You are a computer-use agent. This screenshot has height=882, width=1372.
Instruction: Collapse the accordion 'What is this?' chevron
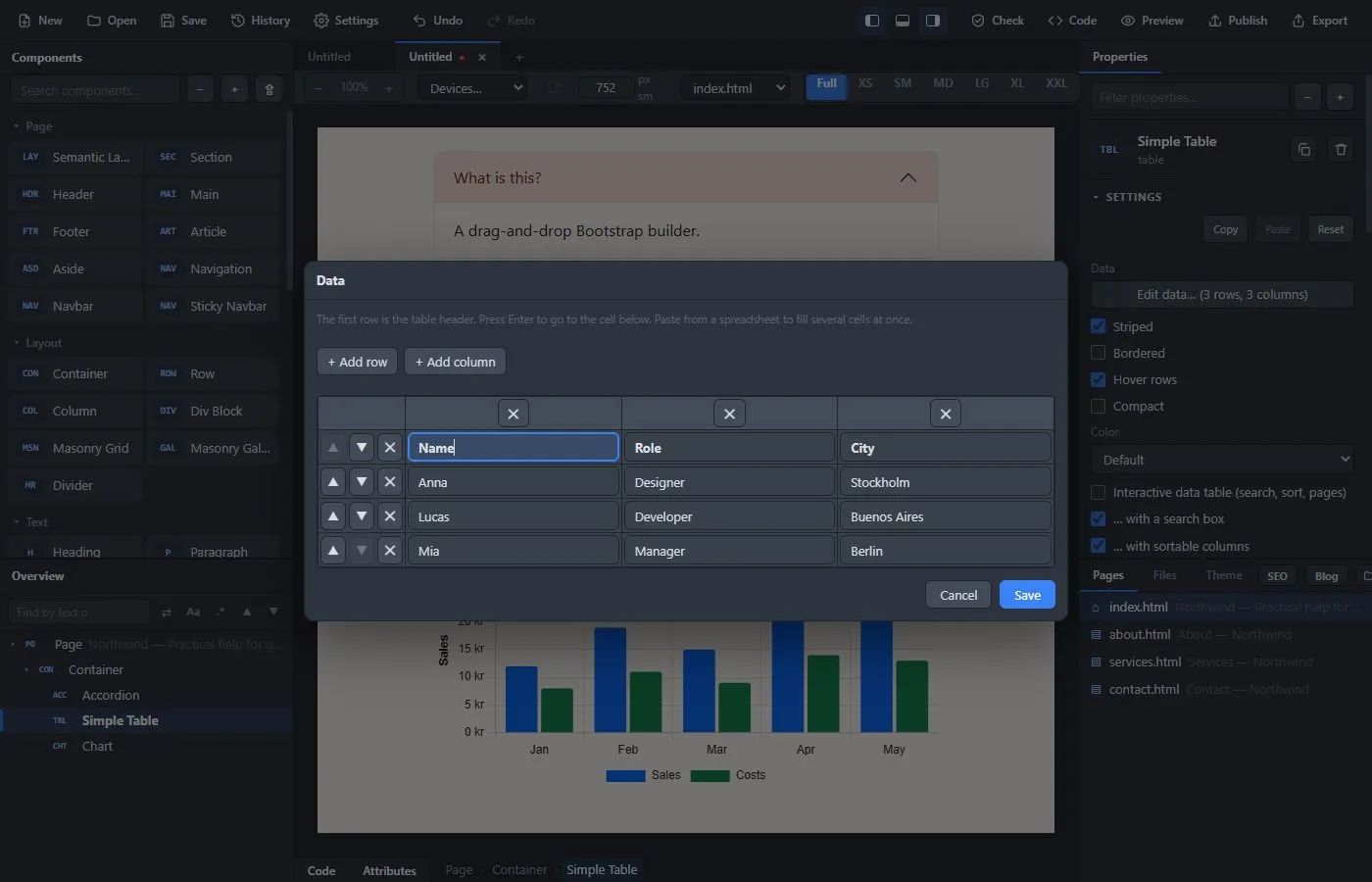[x=908, y=177]
